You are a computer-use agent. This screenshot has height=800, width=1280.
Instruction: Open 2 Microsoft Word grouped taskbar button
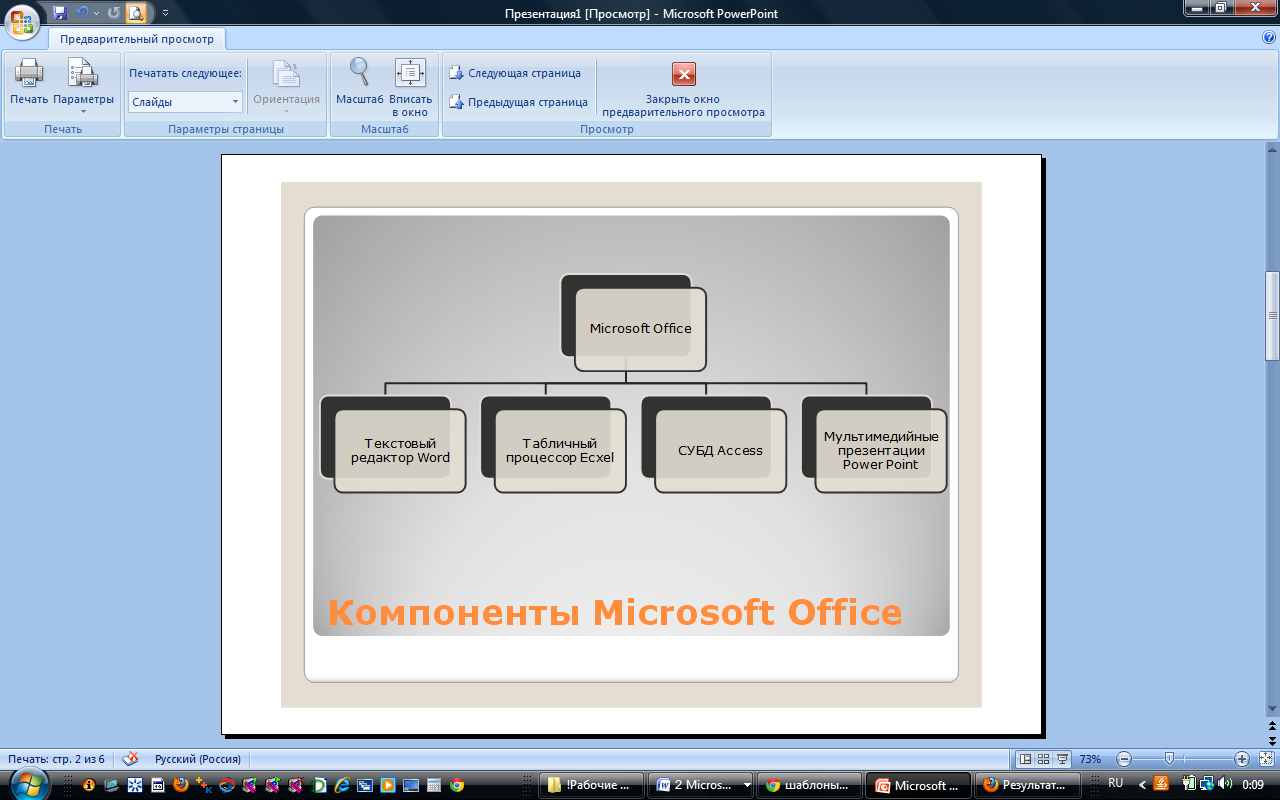(x=701, y=785)
